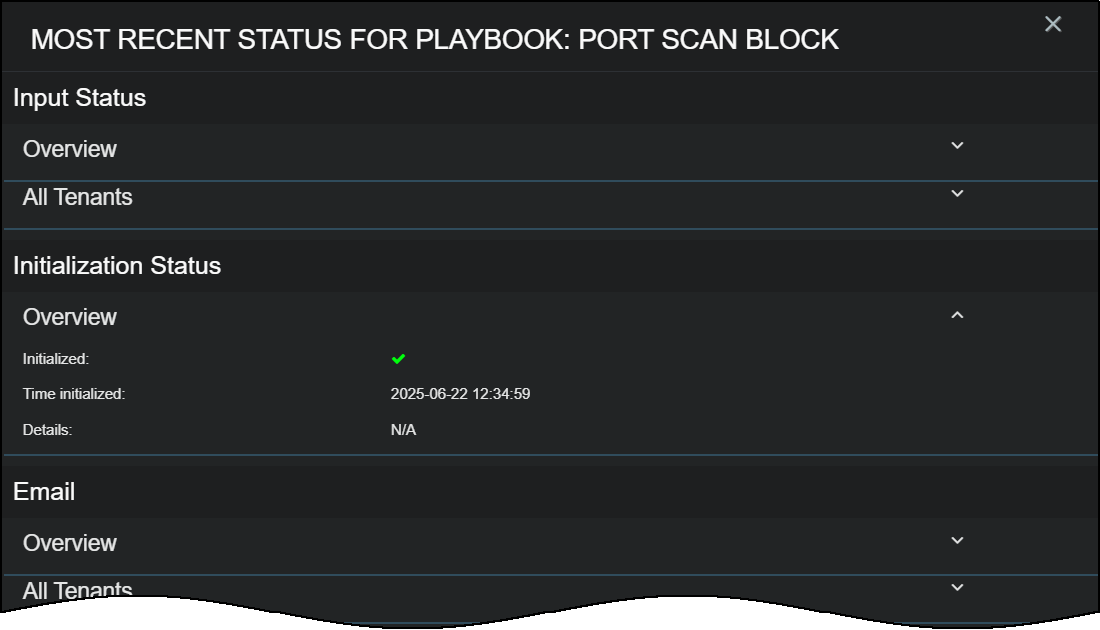Click the "Time initialized:" field label
This screenshot has height=630, width=1100.
(x=74, y=394)
